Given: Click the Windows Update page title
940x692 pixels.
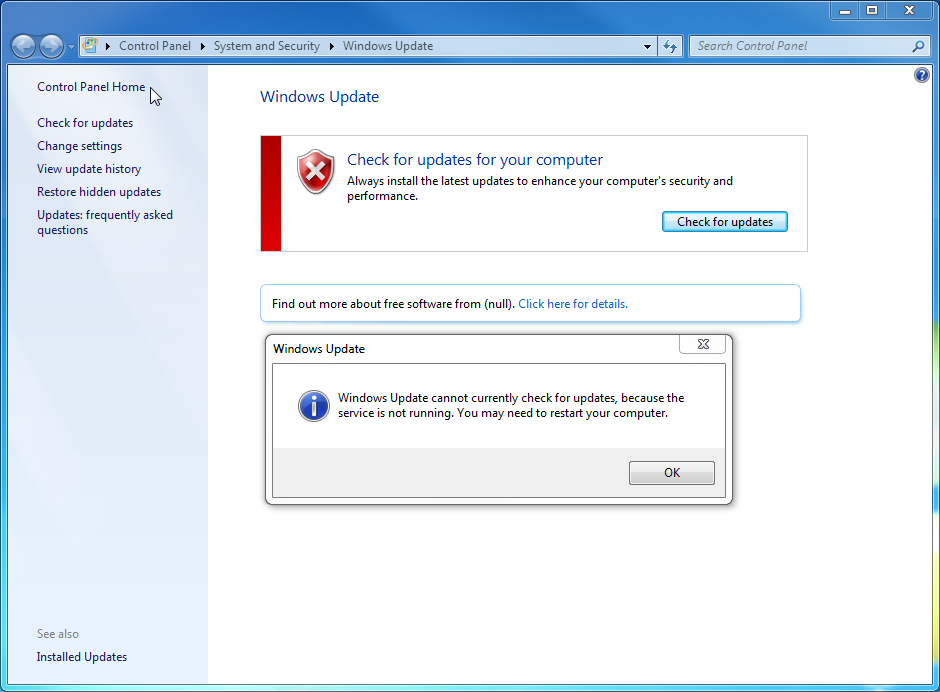Looking at the screenshot, I should (320, 97).
